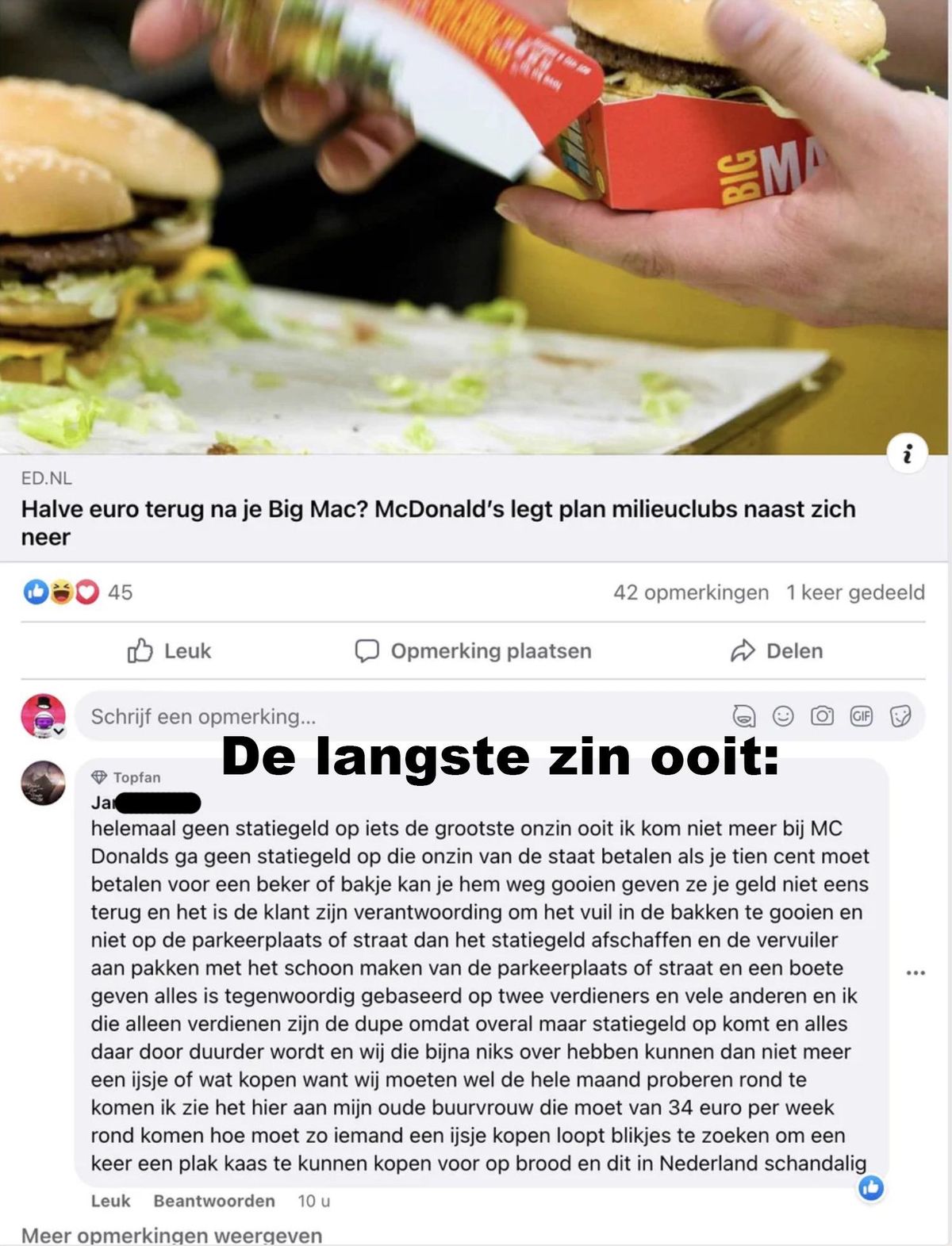Open the 42 opmerkingen link

691,592
